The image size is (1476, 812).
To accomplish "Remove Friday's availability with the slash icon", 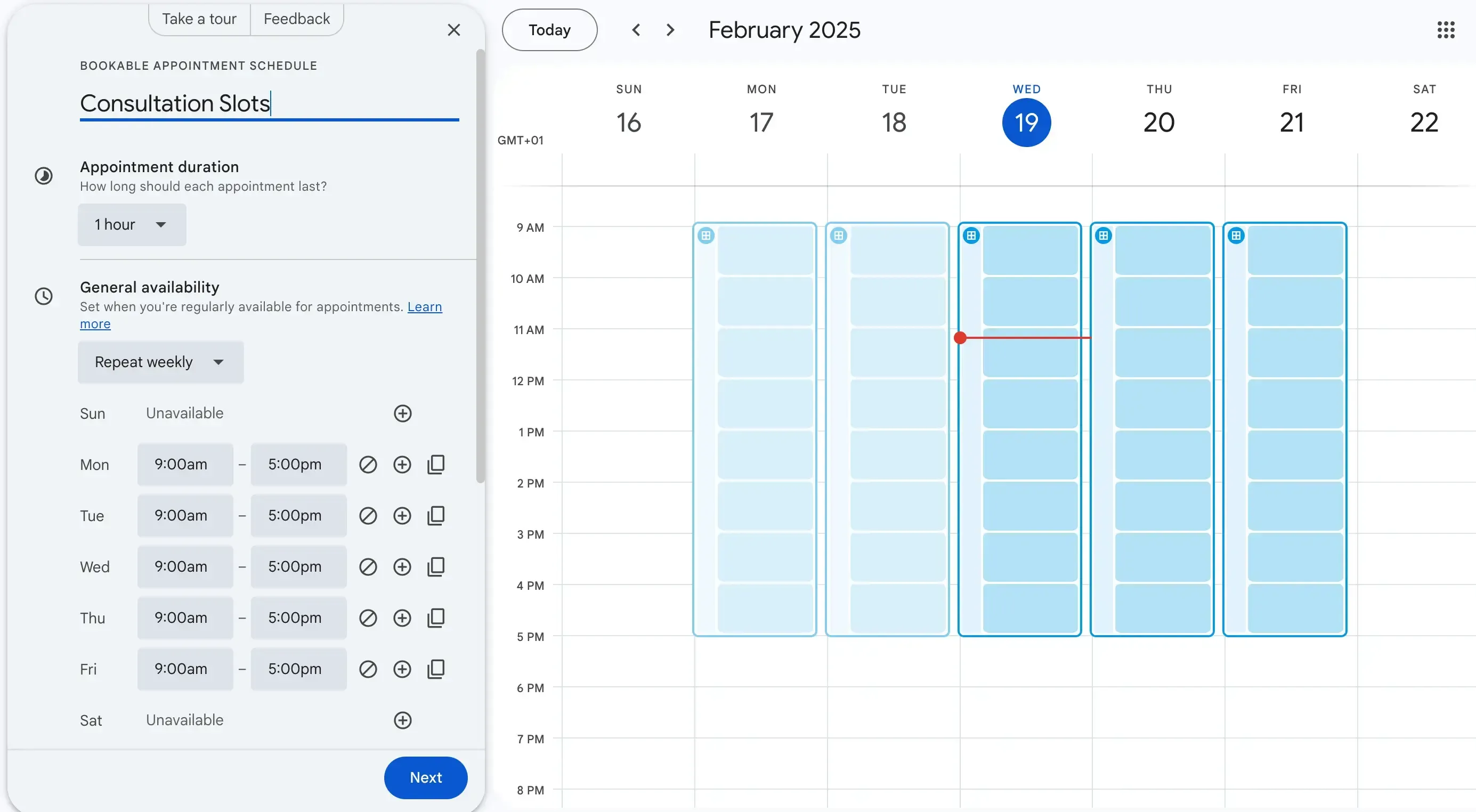I will pyautogui.click(x=368, y=669).
